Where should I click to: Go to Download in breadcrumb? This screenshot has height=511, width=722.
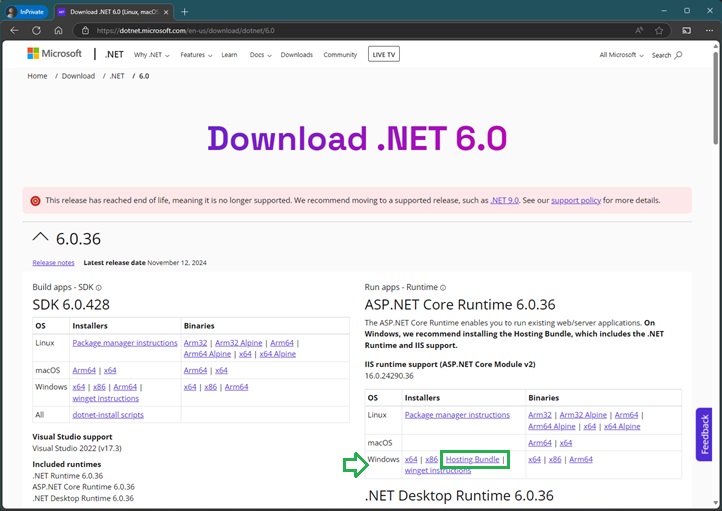tap(78, 76)
